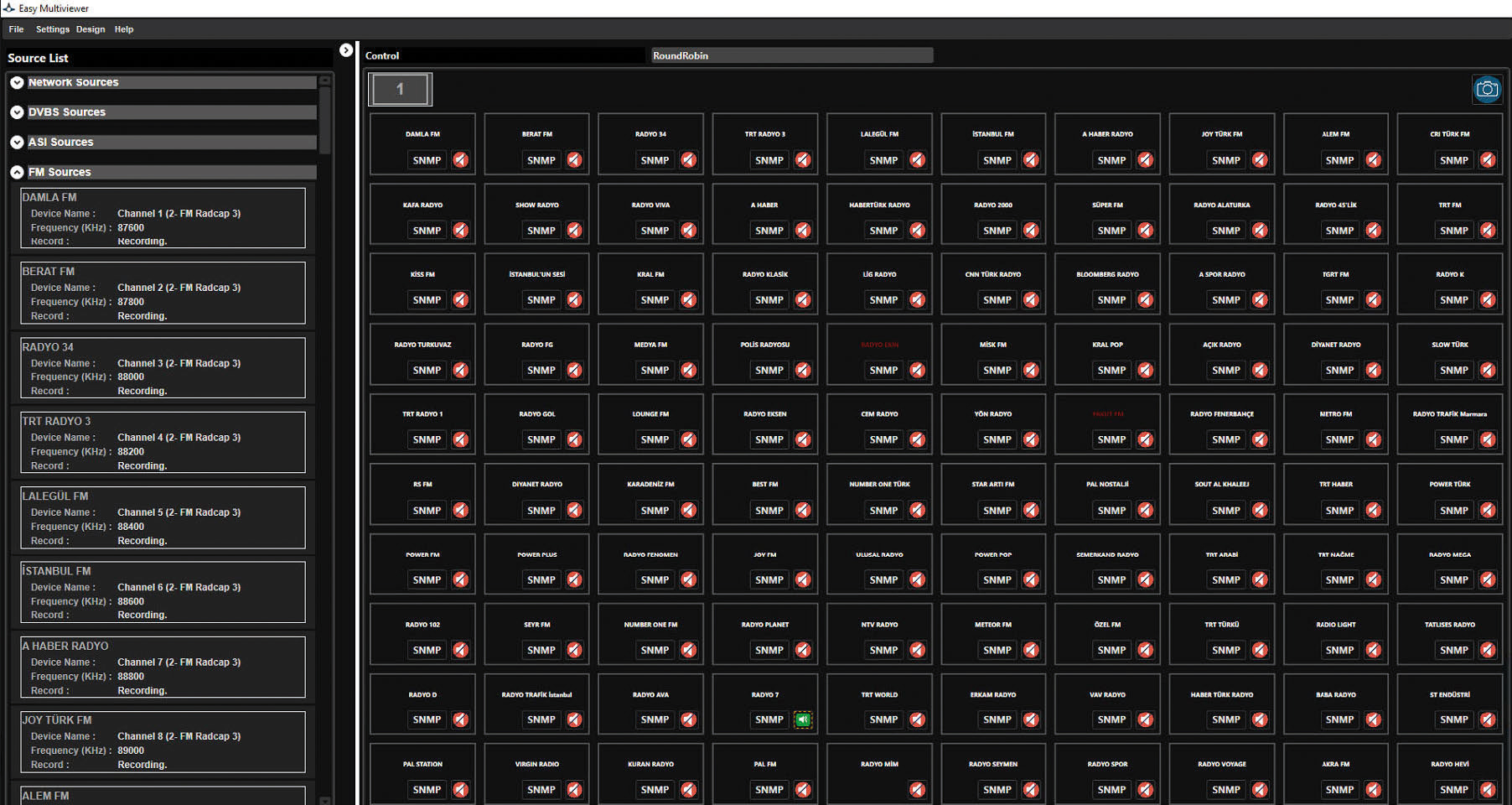The height and width of the screenshot is (805, 1512).
Task: Click speaker icon on LOUNGE FM tile
Action: pos(689,439)
